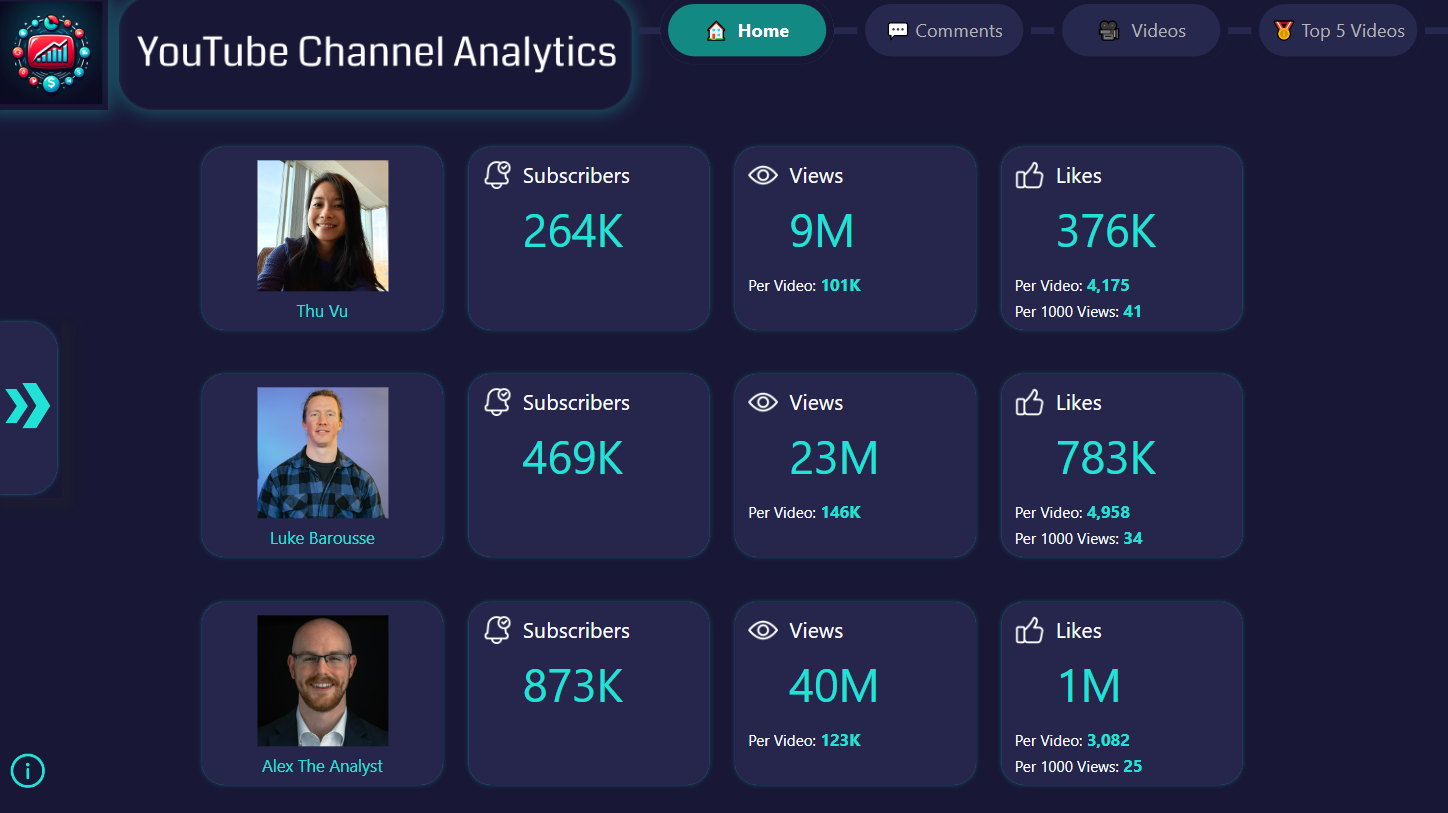This screenshot has height=813, width=1448.
Task: Click the Per Video 3,082 likes text
Action: point(1072,740)
